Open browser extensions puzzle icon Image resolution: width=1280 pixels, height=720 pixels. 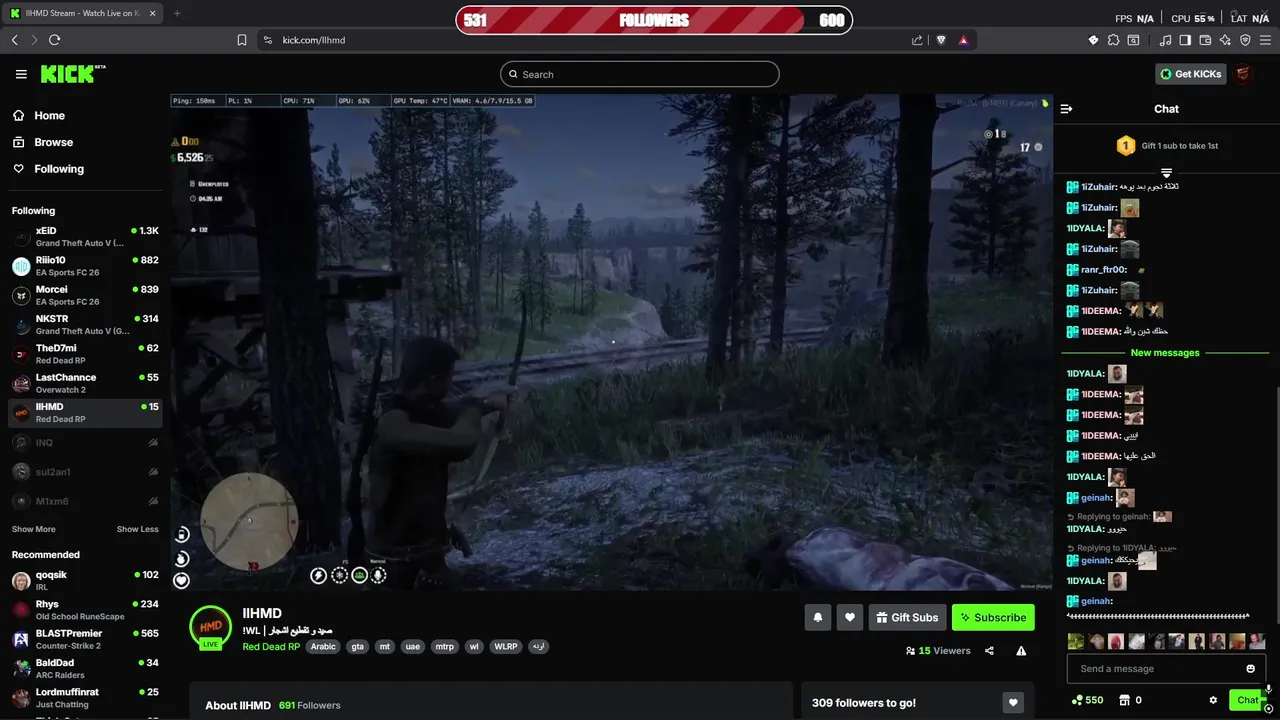click(1113, 40)
